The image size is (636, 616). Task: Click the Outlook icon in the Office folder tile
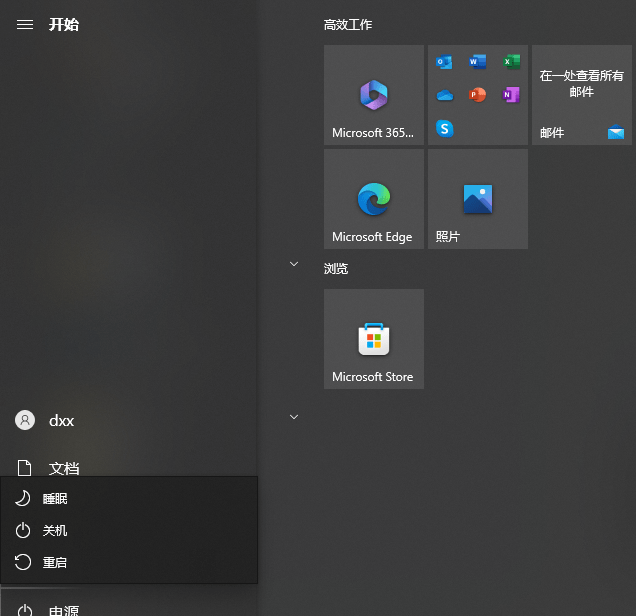tap(445, 62)
